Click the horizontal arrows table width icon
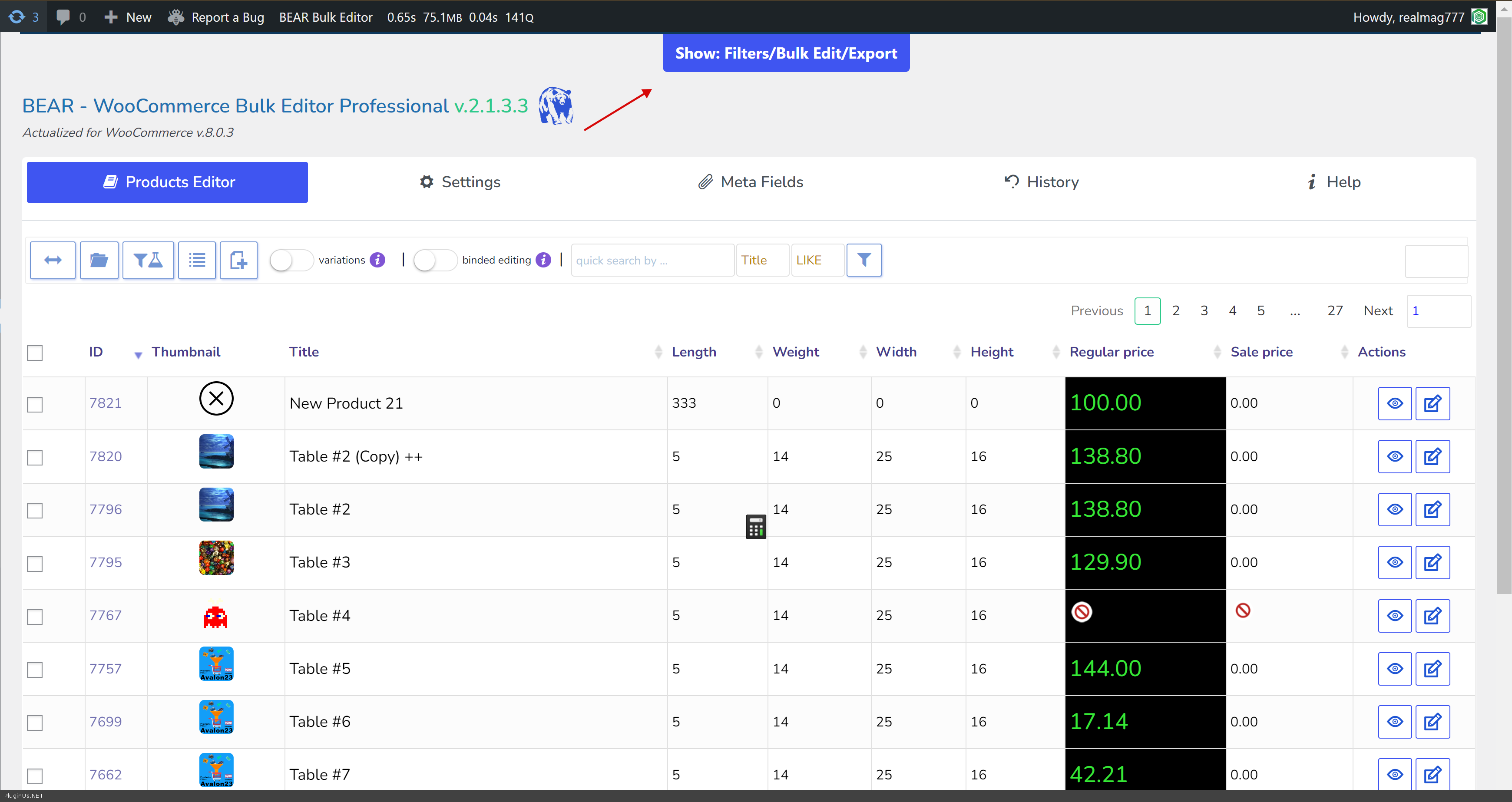The image size is (1512, 802). tap(53, 260)
